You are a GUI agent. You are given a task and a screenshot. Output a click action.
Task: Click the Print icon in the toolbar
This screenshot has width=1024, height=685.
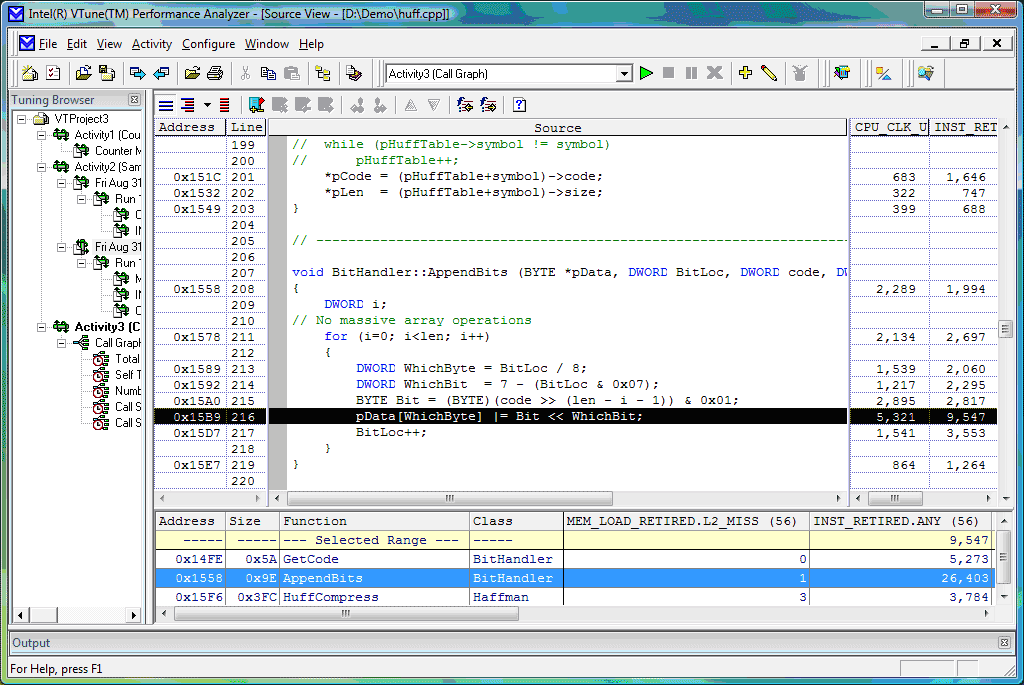(214, 73)
